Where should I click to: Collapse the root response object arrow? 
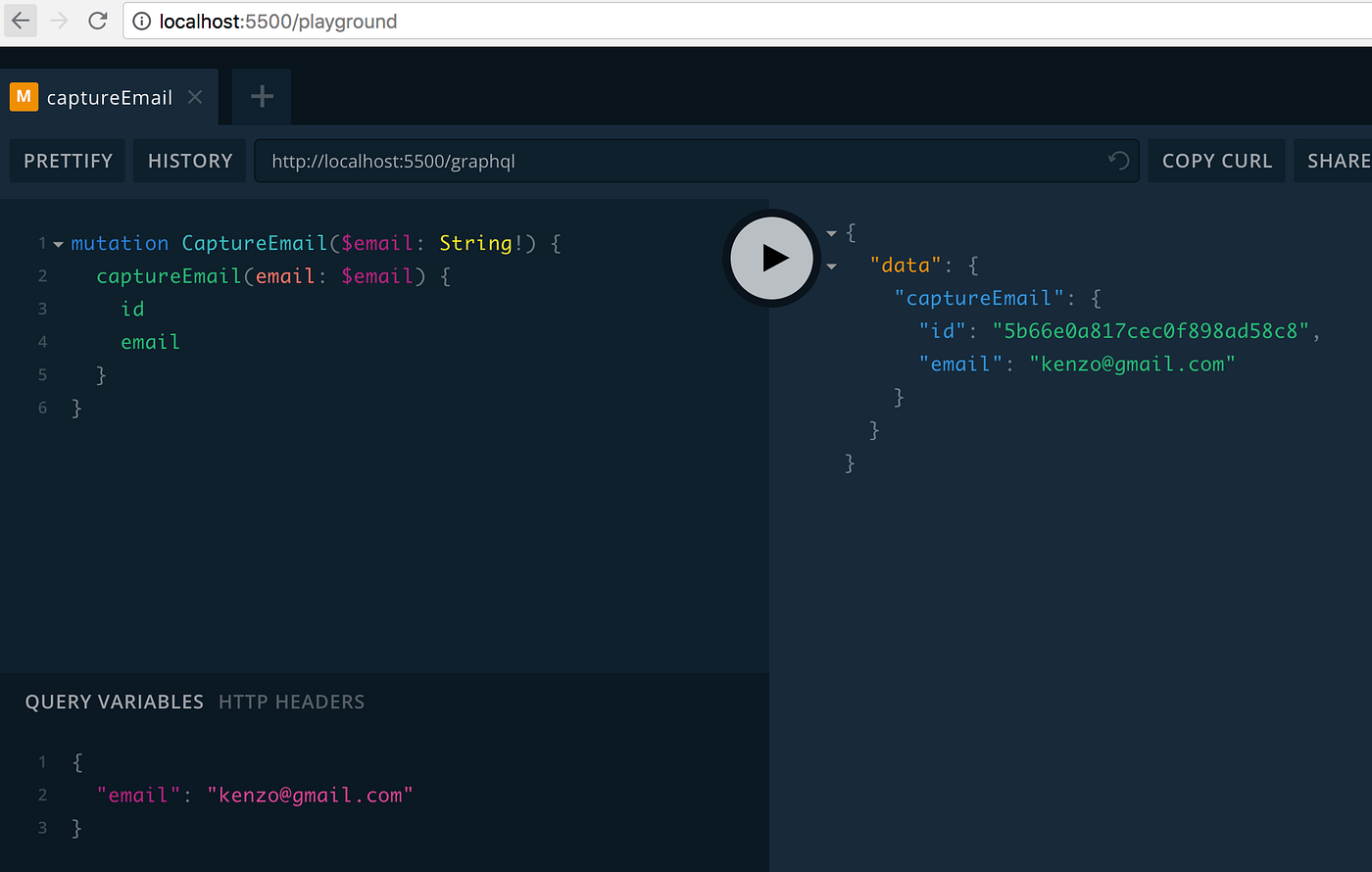pyautogui.click(x=832, y=233)
